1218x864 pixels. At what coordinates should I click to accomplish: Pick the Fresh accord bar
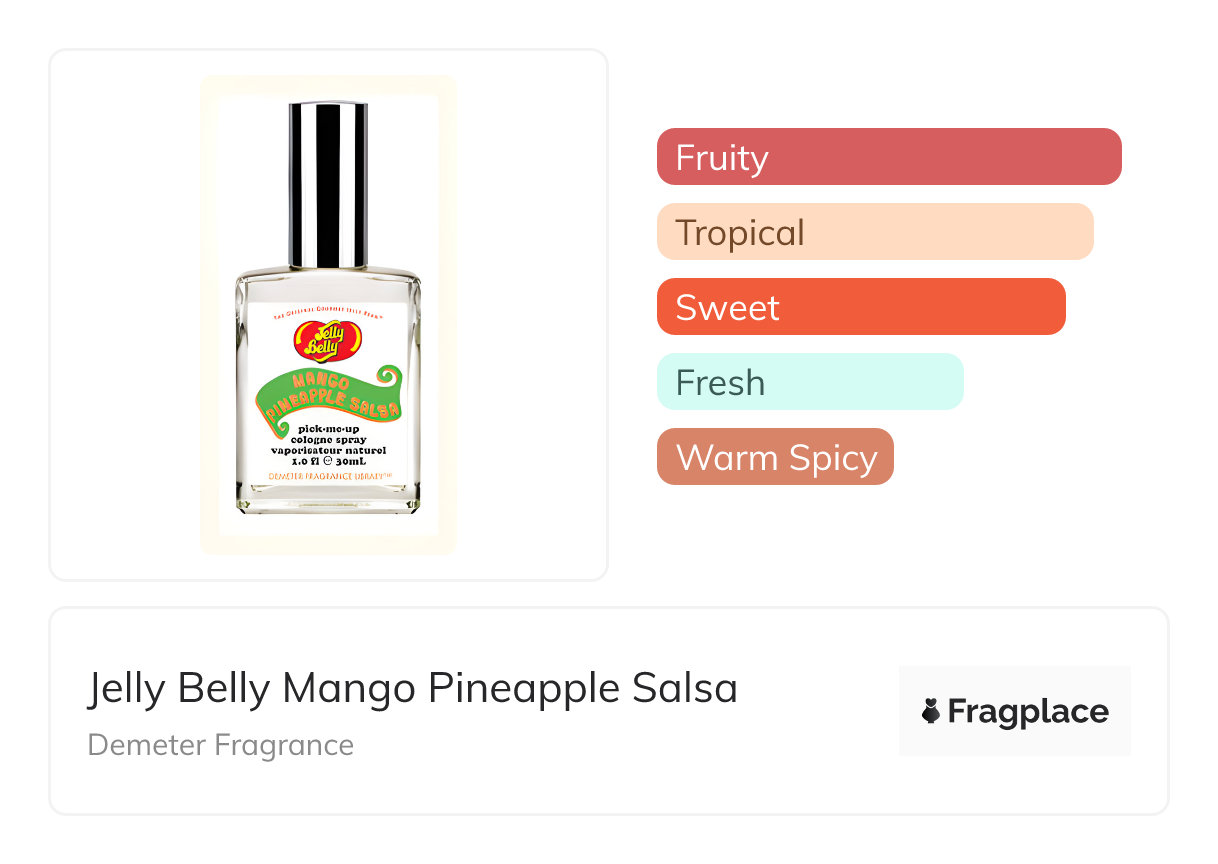[x=809, y=382]
